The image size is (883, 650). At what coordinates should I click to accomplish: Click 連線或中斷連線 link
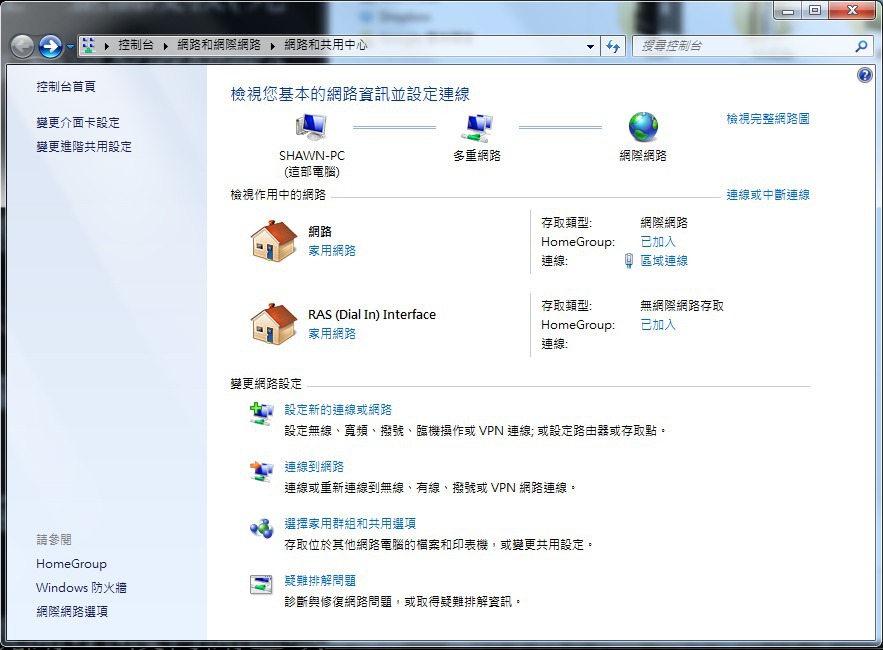[x=768, y=195]
